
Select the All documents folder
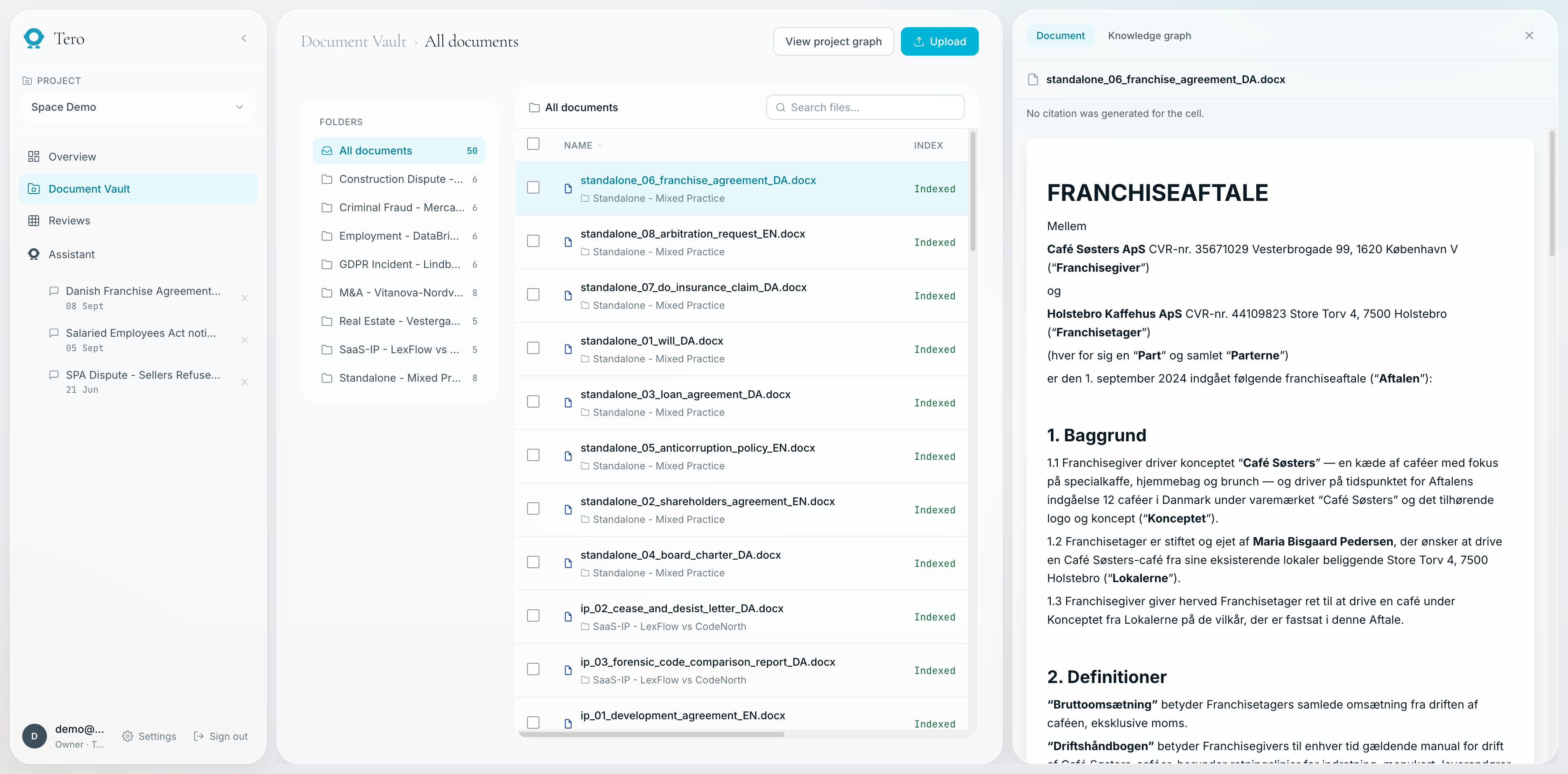[399, 150]
